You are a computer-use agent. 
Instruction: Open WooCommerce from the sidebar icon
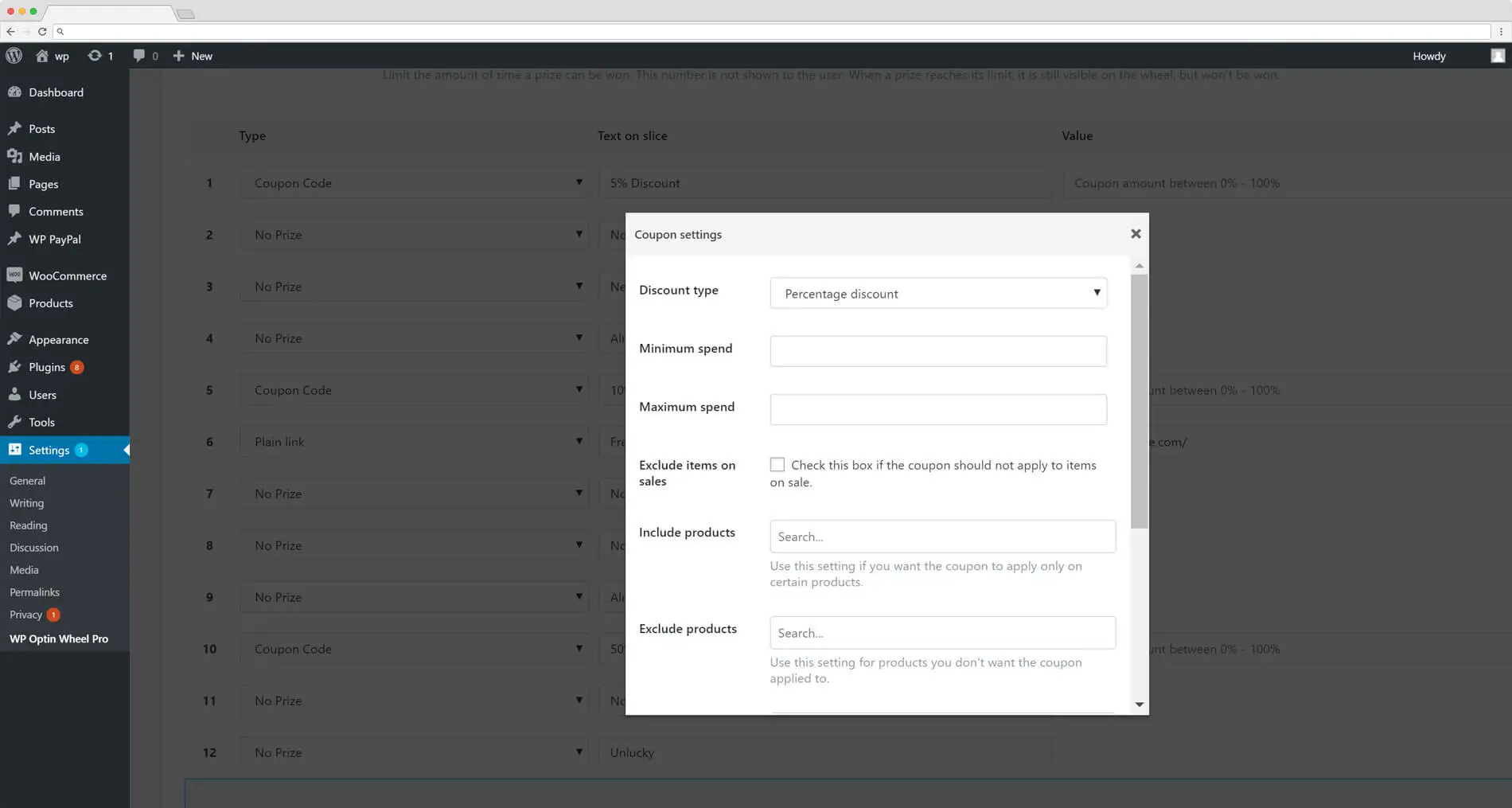[x=16, y=275]
